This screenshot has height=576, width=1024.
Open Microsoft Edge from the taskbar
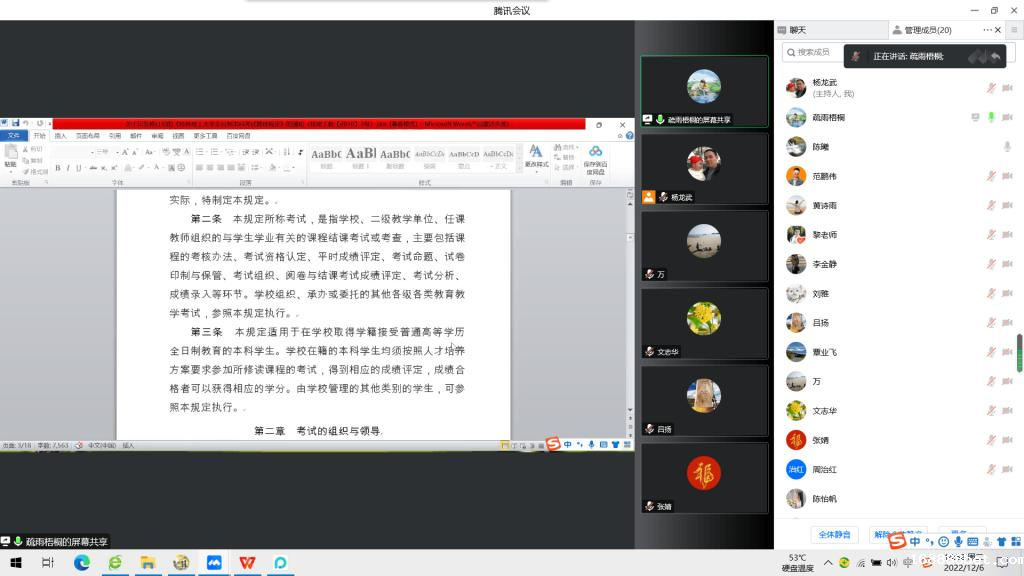pos(82,563)
